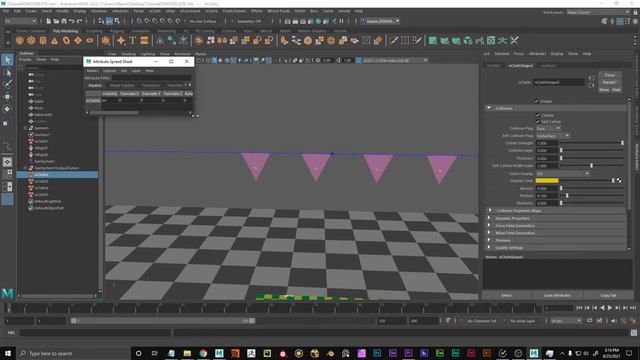Screen dimensions: 640x360
Task: Click the polygon Type 'T' shelf icon
Action: coord(133,40)
